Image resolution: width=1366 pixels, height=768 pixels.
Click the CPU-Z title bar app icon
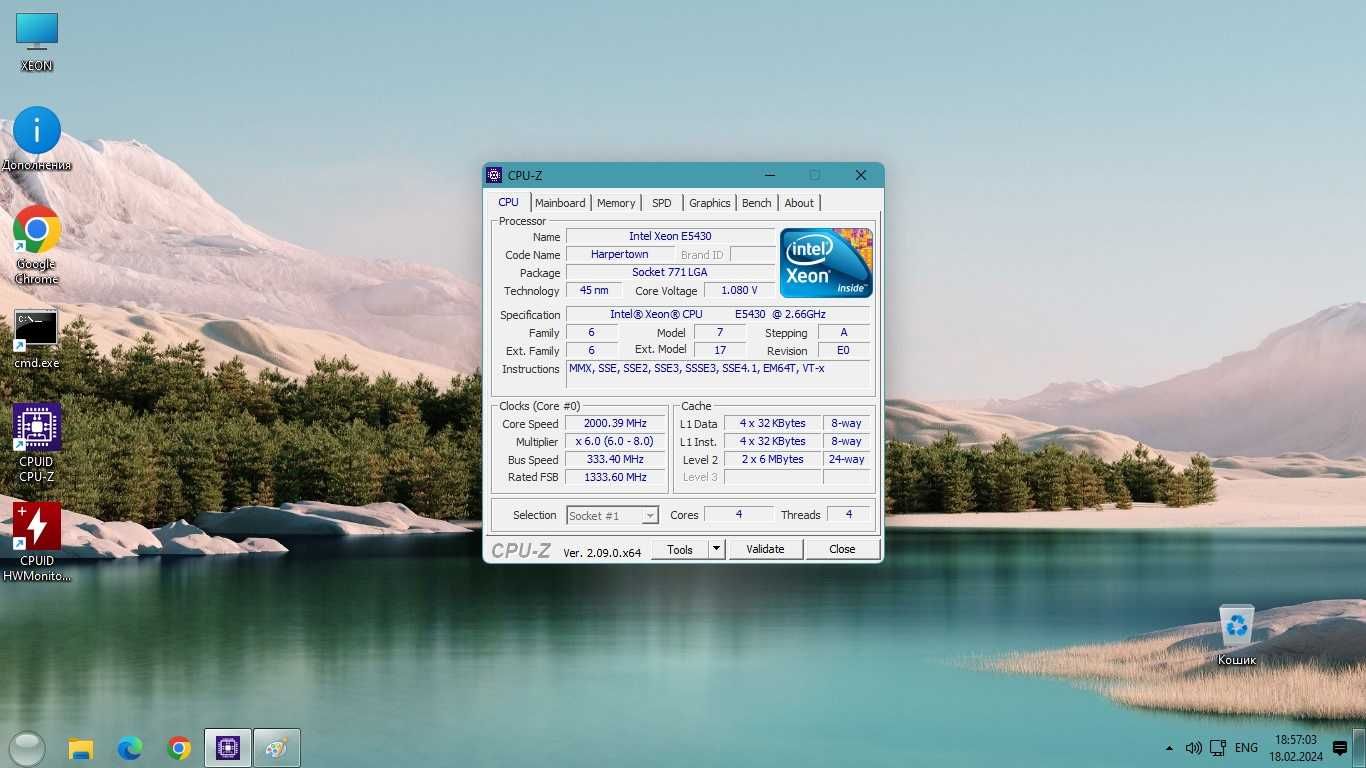[494, 175]
